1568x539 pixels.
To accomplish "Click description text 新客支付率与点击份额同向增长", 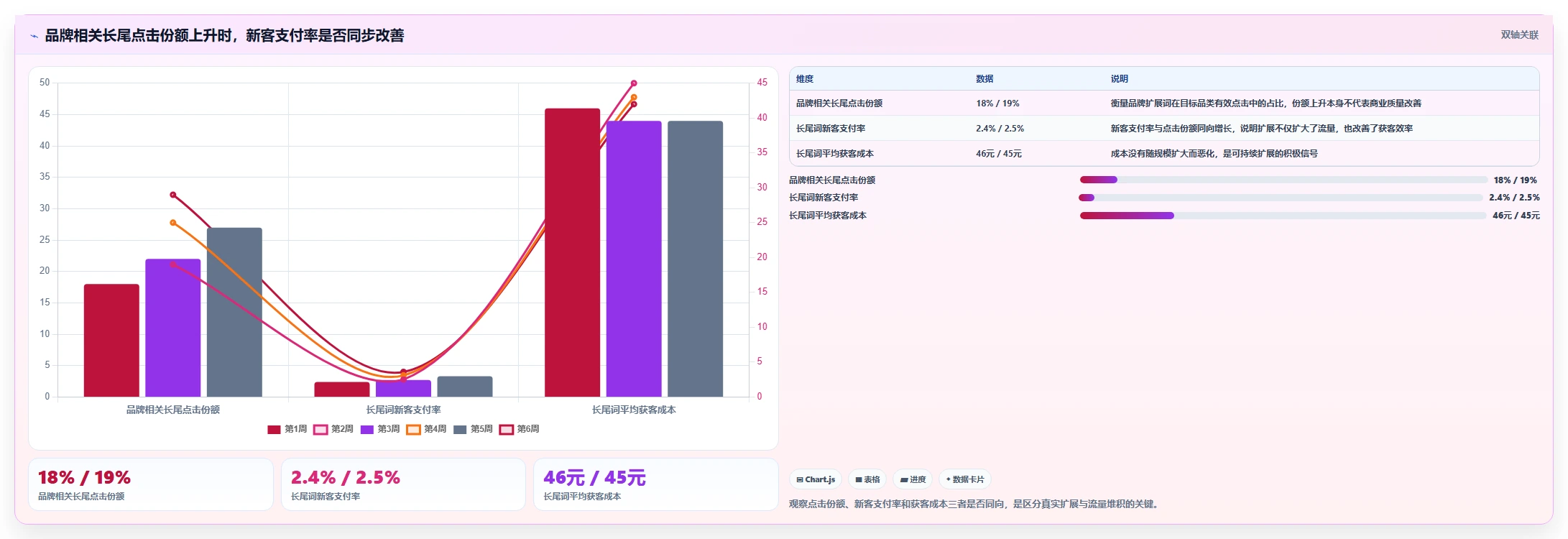I will click(x=1261, y=129).
